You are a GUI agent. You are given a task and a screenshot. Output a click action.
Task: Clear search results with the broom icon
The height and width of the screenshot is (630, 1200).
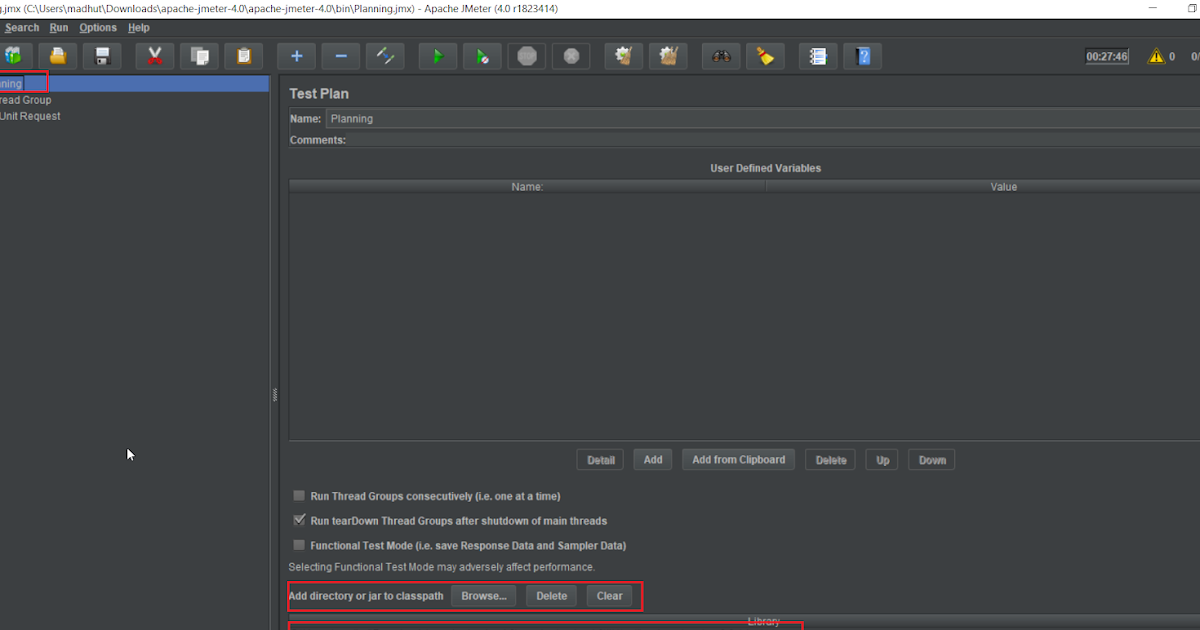click(x=765, y=56)
